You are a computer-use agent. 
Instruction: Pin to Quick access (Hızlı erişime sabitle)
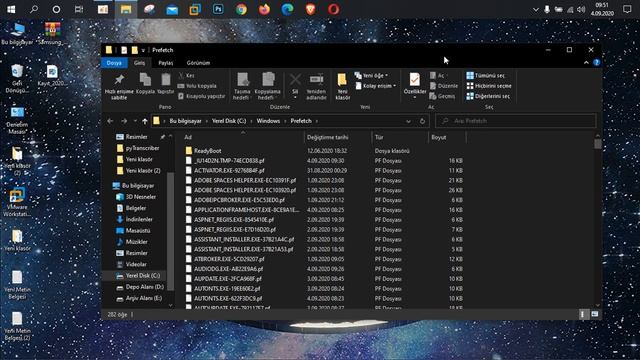[119, 86]
